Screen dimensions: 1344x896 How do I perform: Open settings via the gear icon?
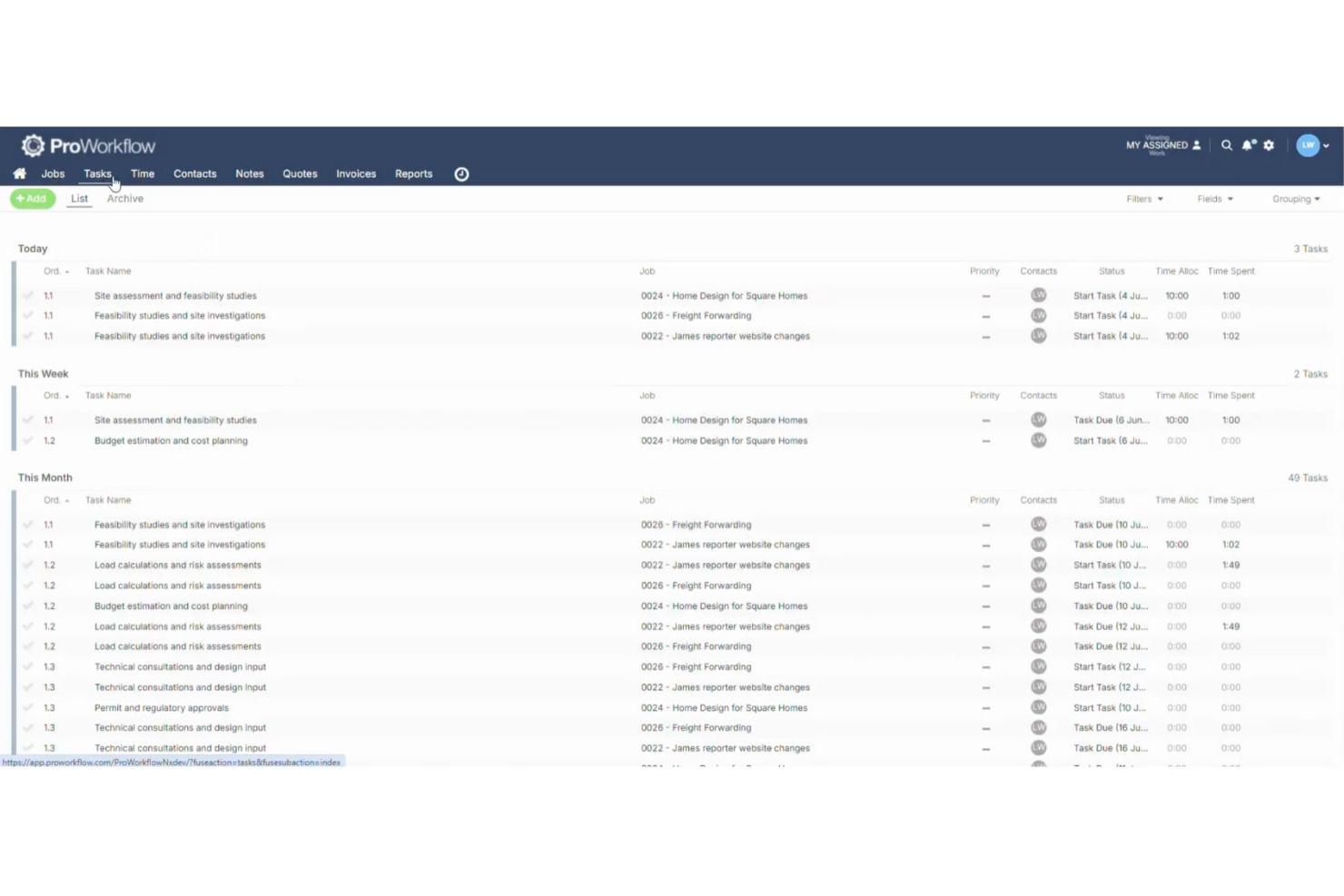point(1269,145)
